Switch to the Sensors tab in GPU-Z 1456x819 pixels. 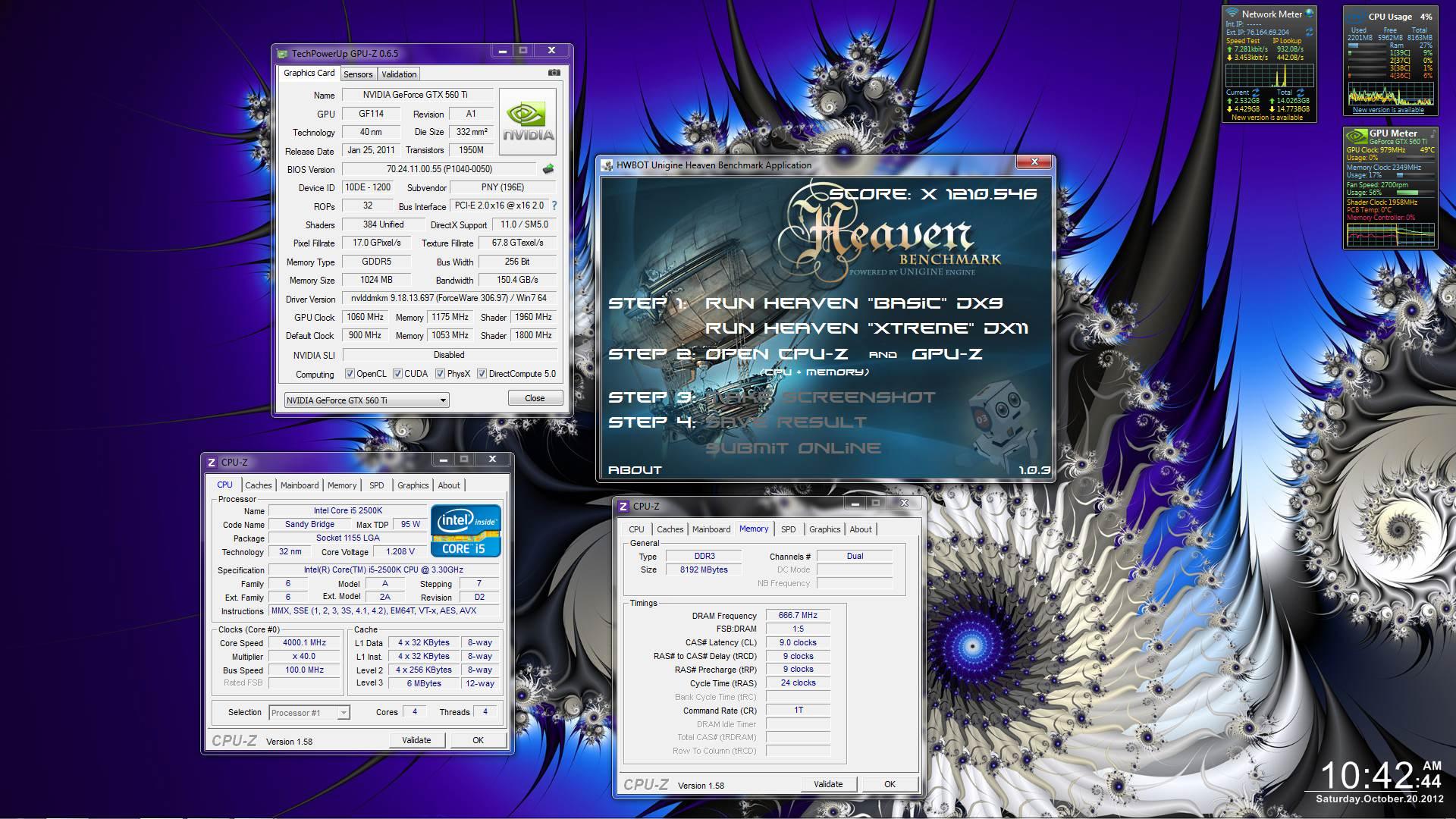(x=358, y=74)
